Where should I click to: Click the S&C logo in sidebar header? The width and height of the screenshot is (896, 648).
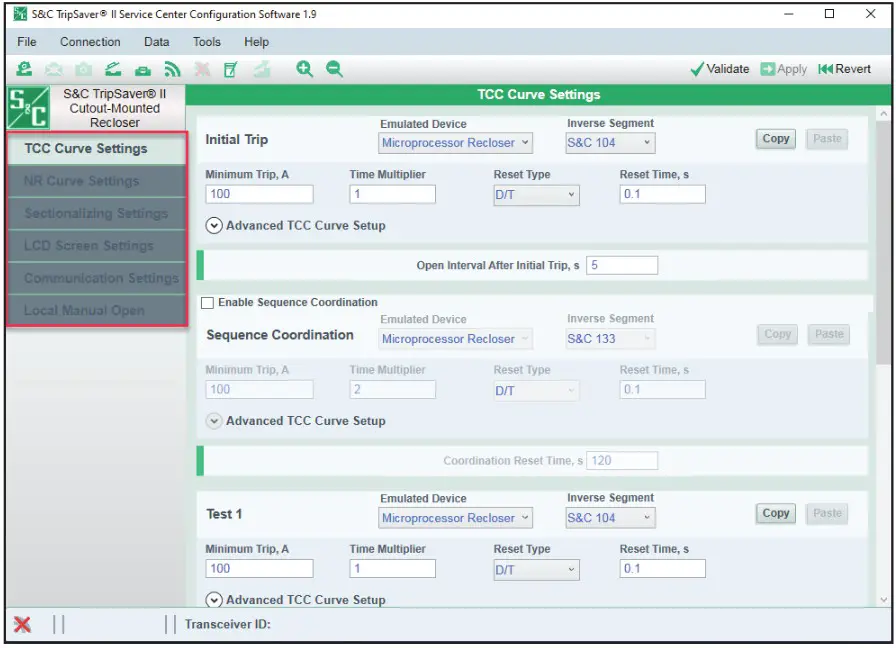pyautogui.click(x=28, y=108)
